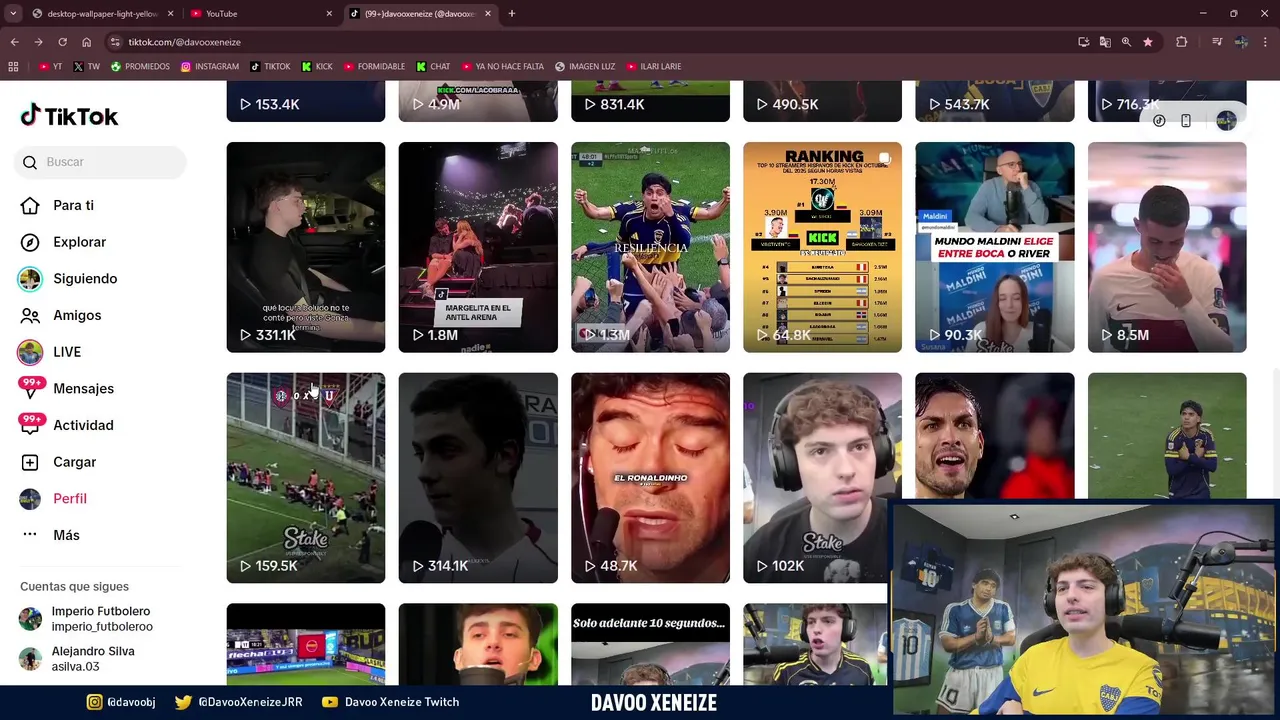Open the YA NO HACE FALTA bookmark
The height and width of the screenshot is (720, 1280).
502,66
